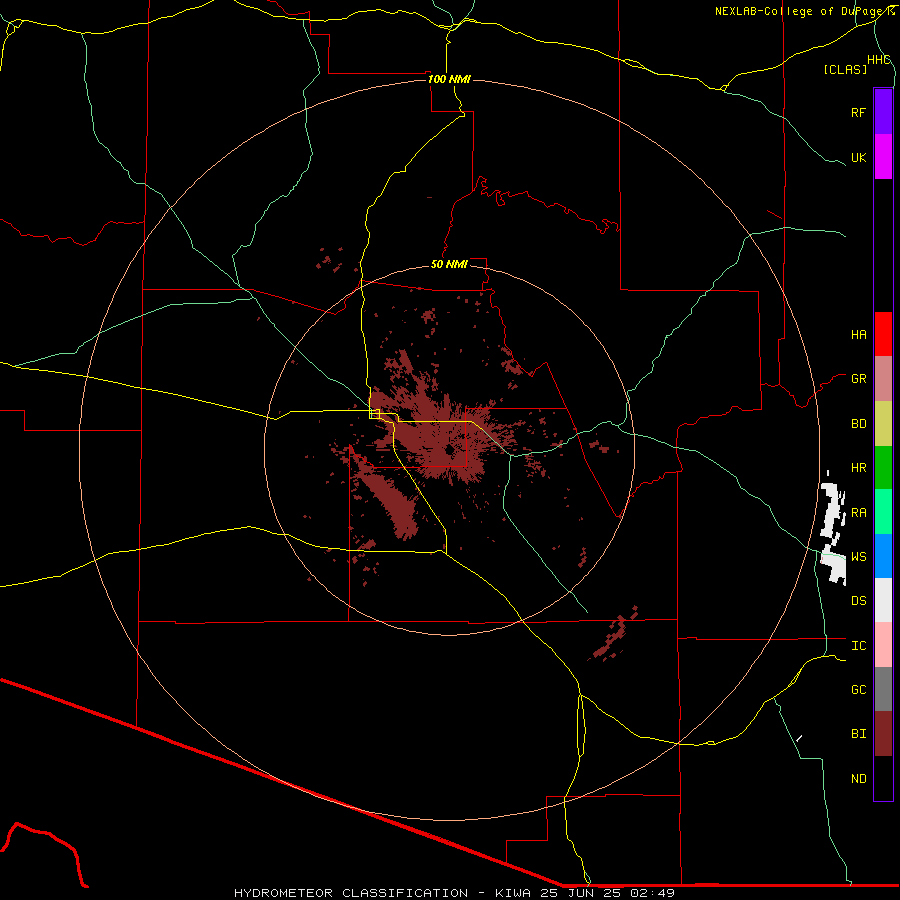Screen dimensions: 900x900
Task: Click the HR green legend swatch
Action: (883, 467)
